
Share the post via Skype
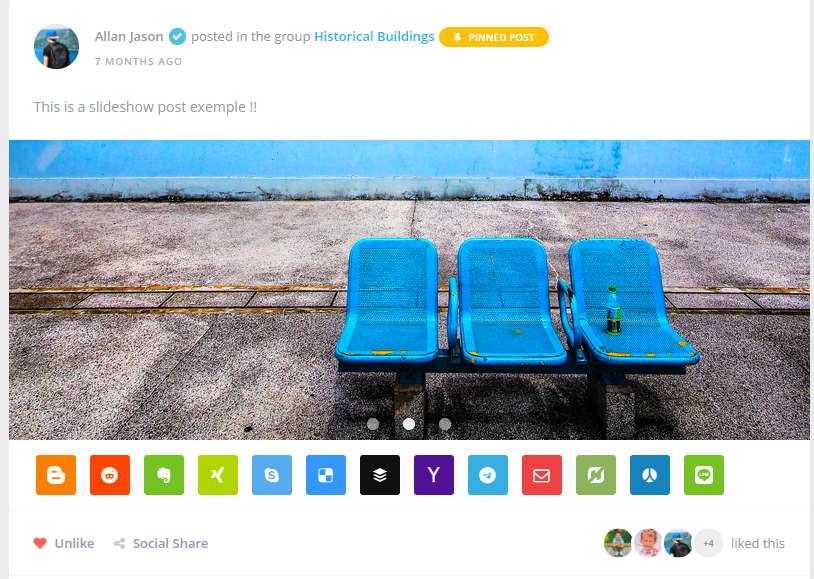(x=272, y=475)
